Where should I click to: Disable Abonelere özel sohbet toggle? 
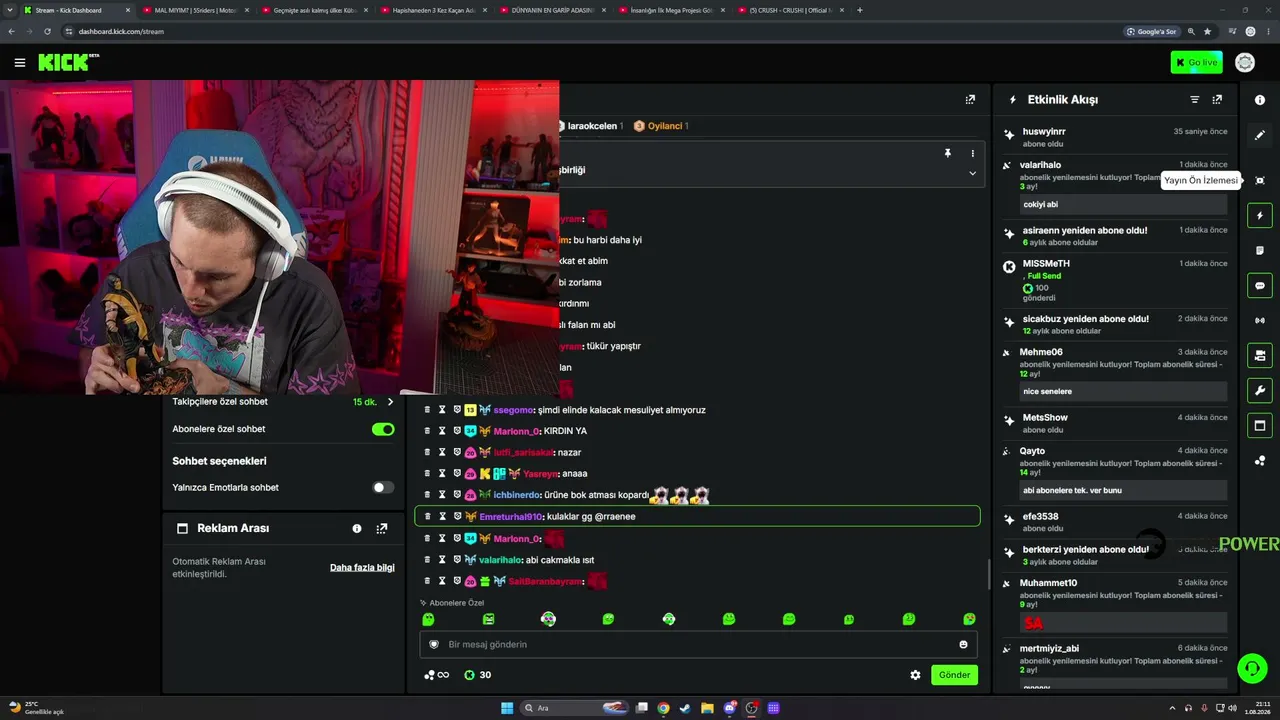[x=383, y=429]
